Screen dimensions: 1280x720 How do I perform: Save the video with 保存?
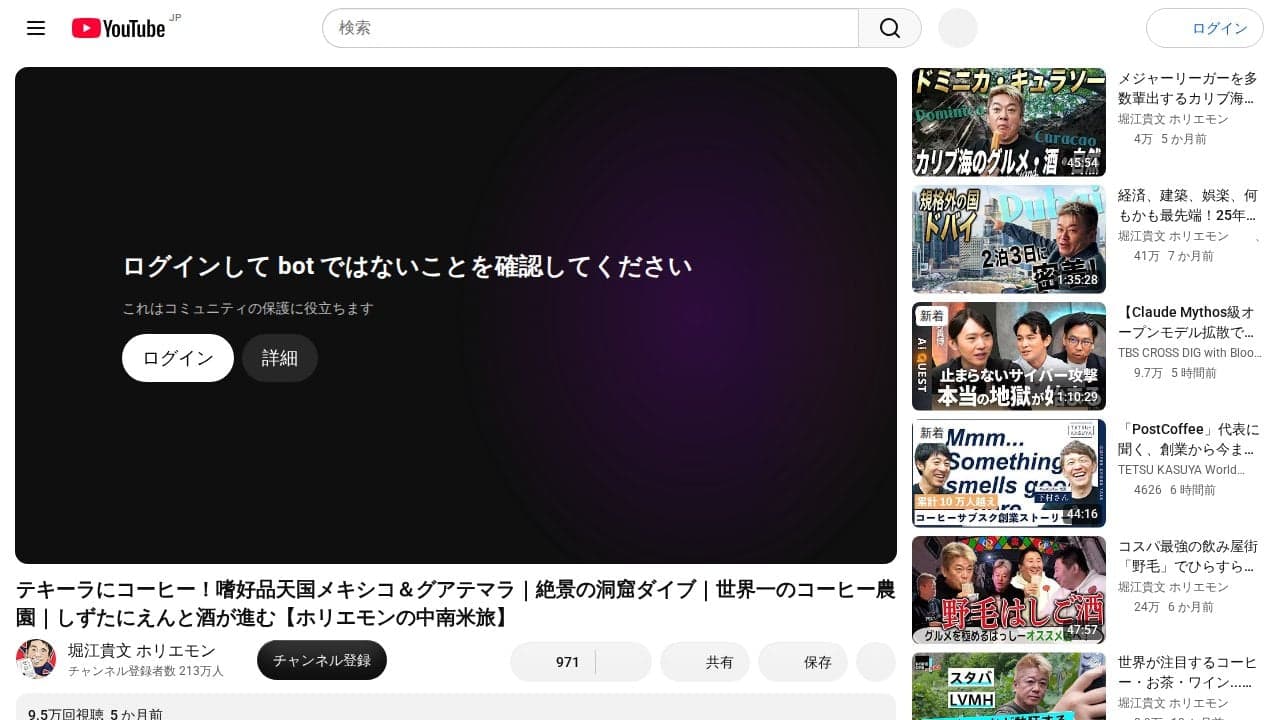pyautogui.click(x=803, y=662)
